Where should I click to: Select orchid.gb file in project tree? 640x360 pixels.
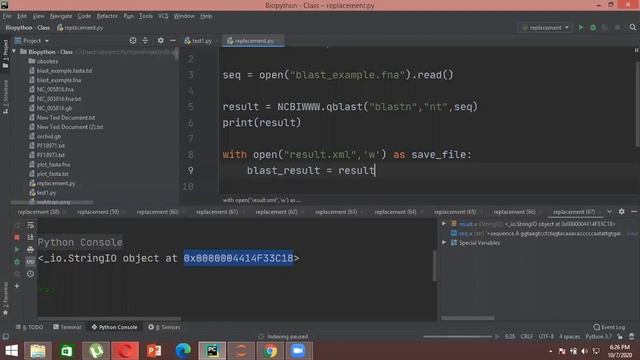[x=49, y=136]
